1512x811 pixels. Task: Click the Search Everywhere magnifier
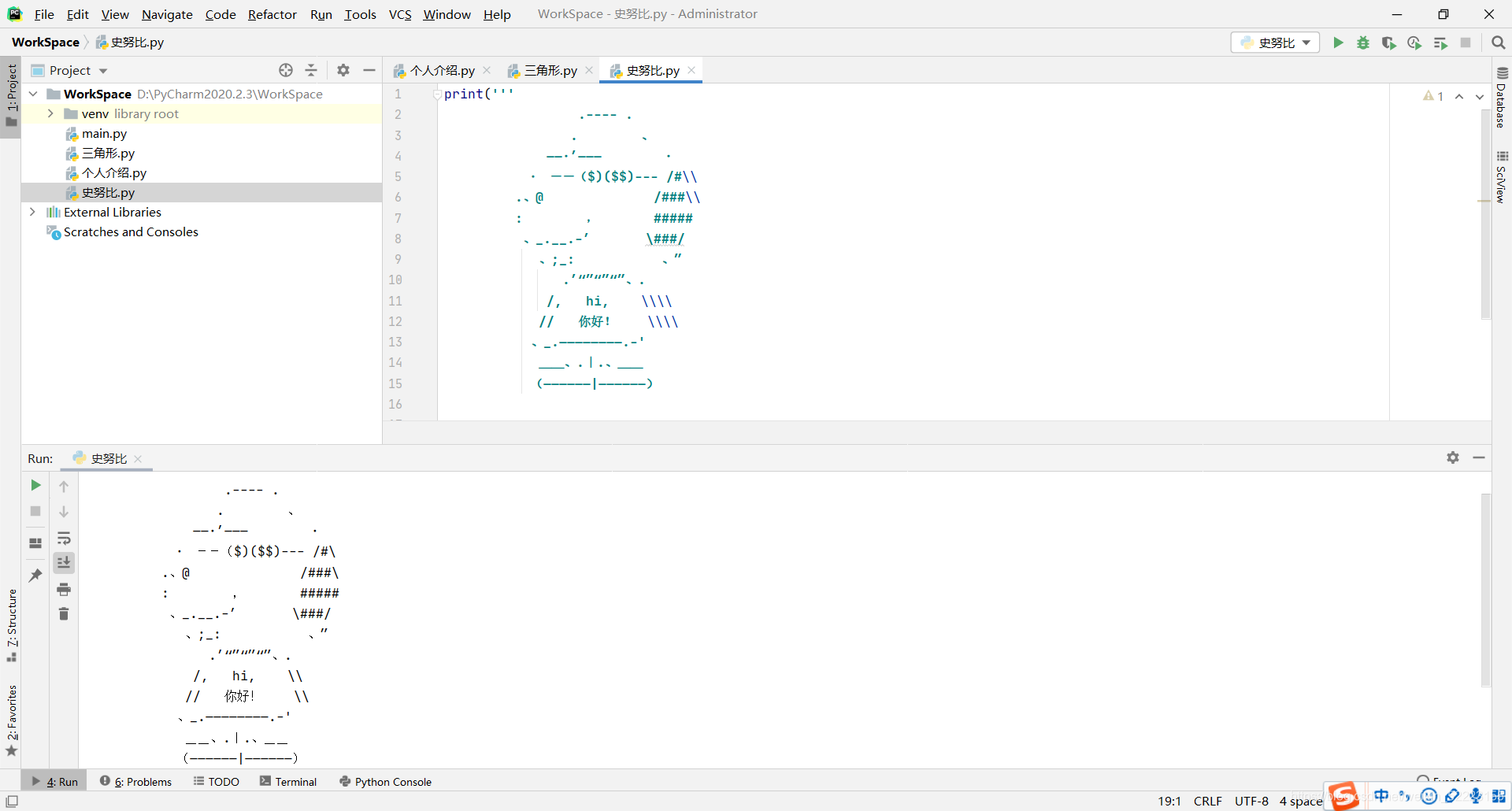(1499, 43)
